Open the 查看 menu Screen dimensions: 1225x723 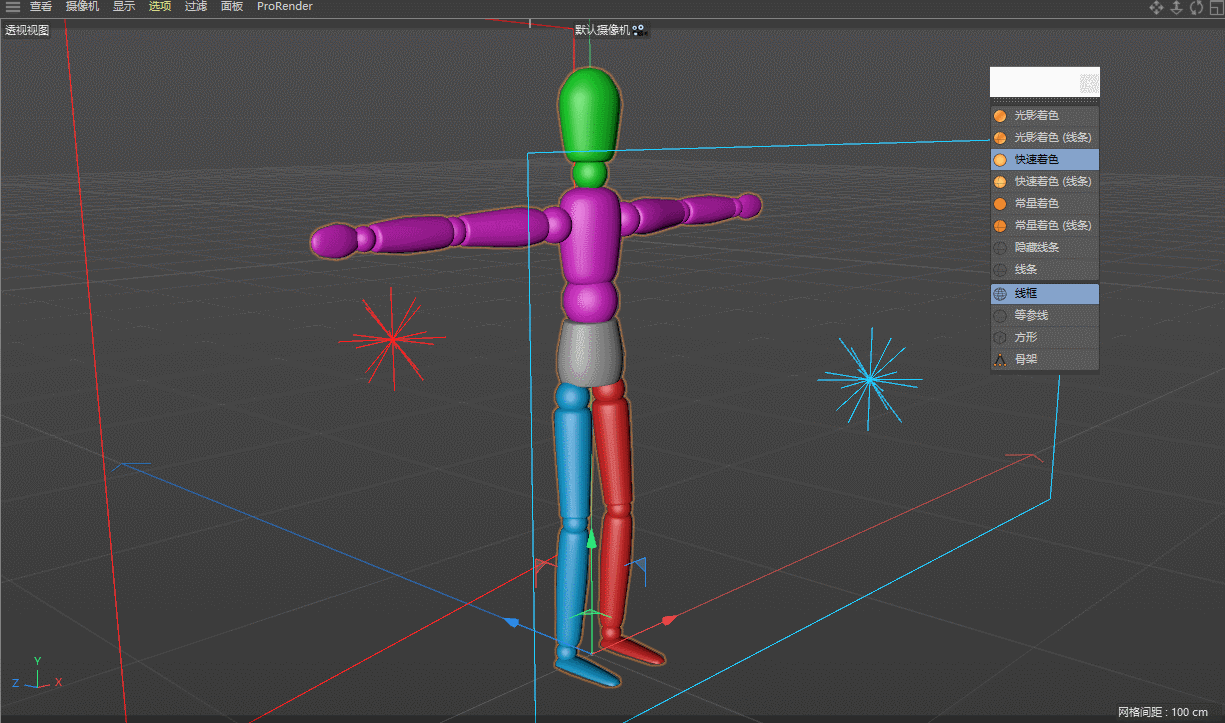[41, 6]
